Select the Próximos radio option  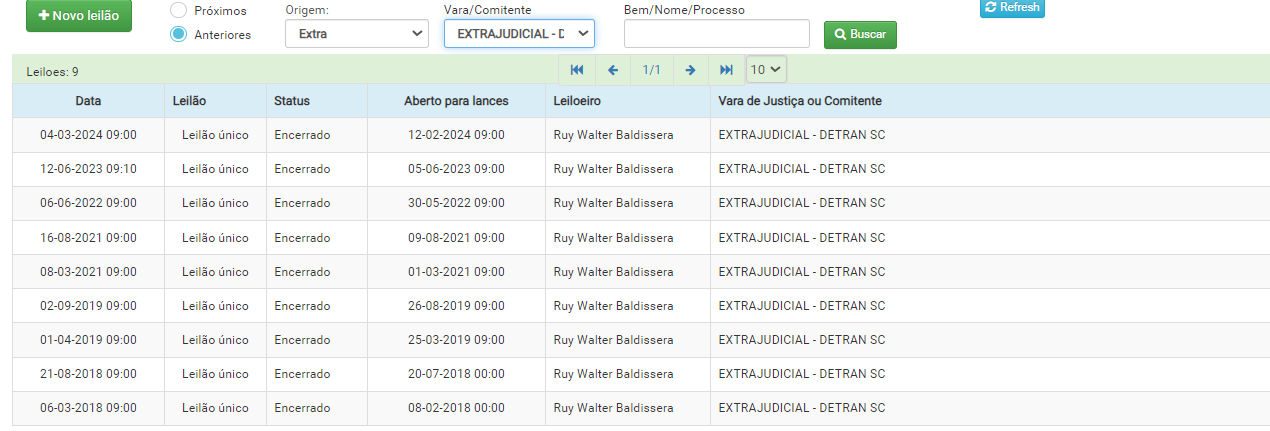179,10
